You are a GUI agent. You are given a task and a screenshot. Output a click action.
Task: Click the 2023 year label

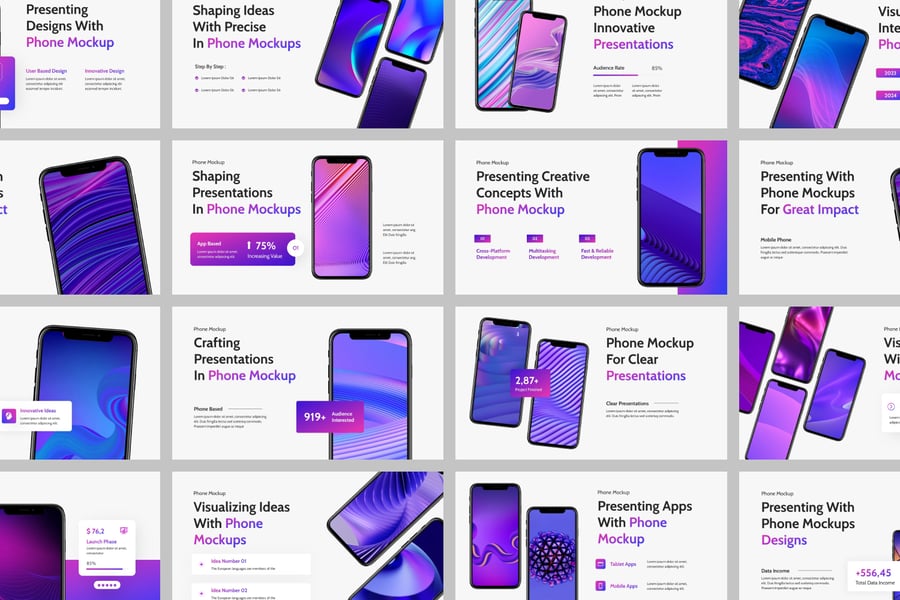pyautogui.click(x=888, y=73)
